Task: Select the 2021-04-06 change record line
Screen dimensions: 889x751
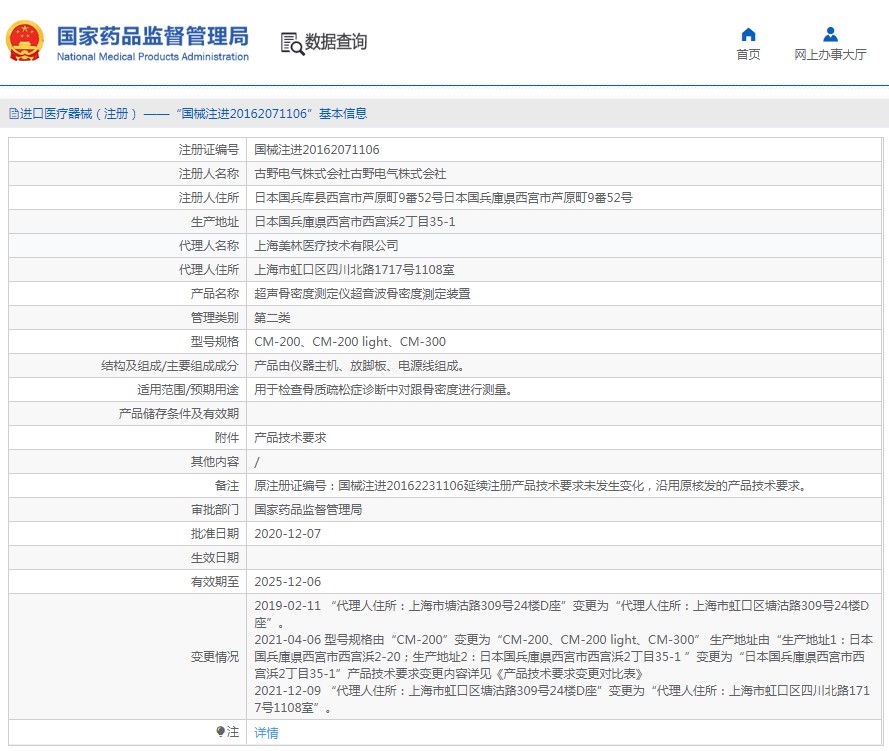Action: coord(564,656)
